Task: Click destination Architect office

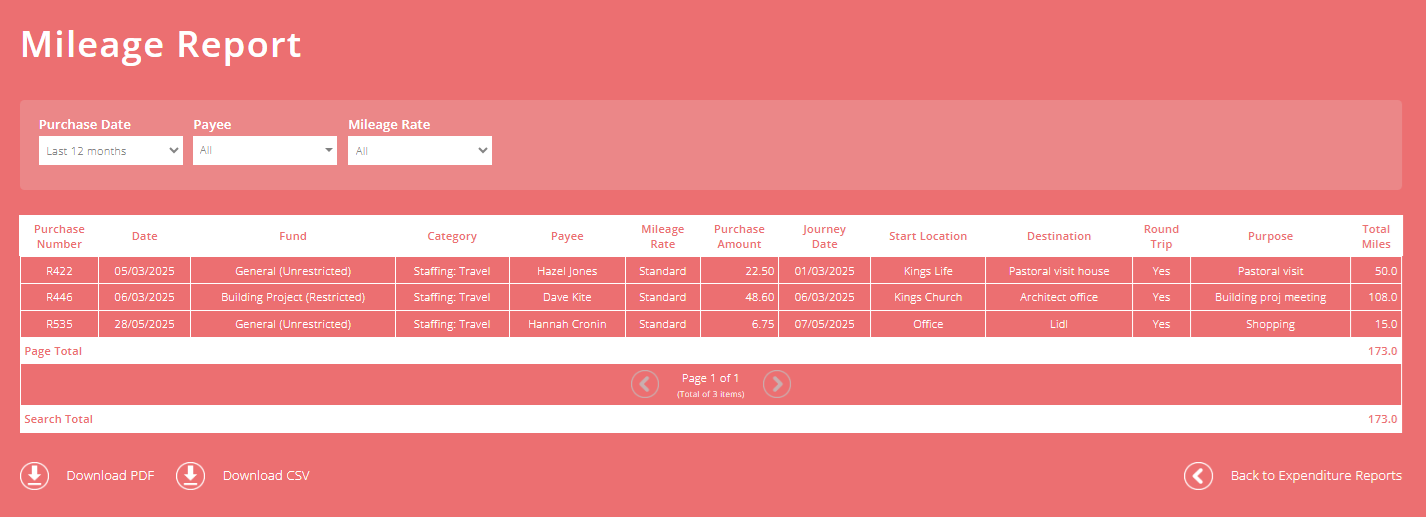Action: click(1059, 298)
